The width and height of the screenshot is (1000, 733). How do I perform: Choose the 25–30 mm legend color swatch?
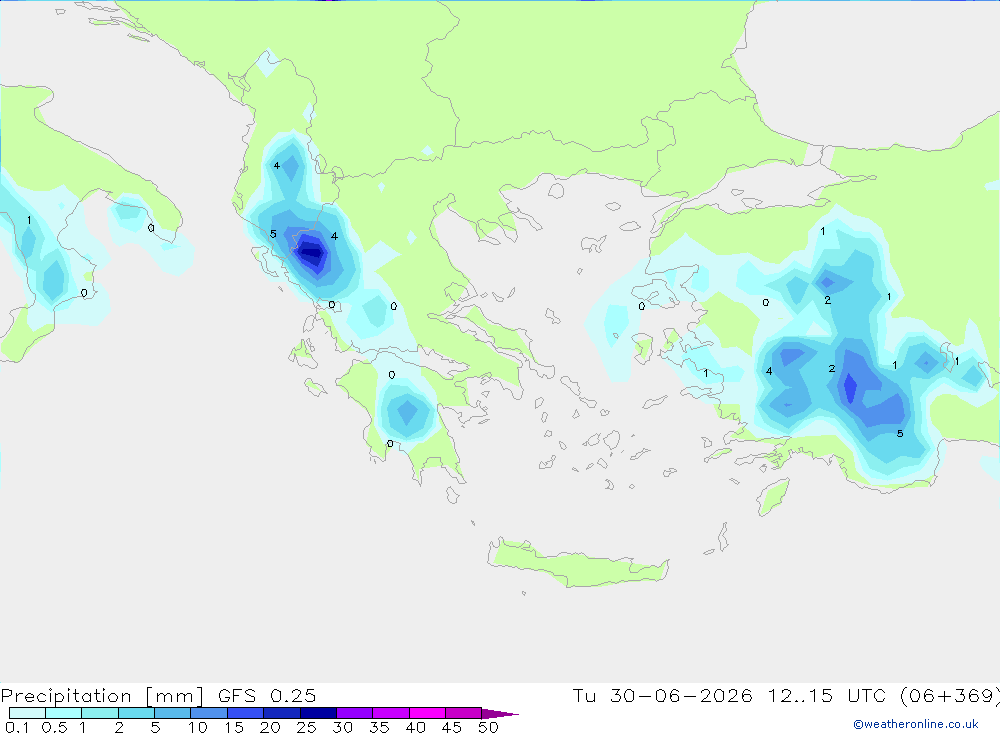[318, 713]
